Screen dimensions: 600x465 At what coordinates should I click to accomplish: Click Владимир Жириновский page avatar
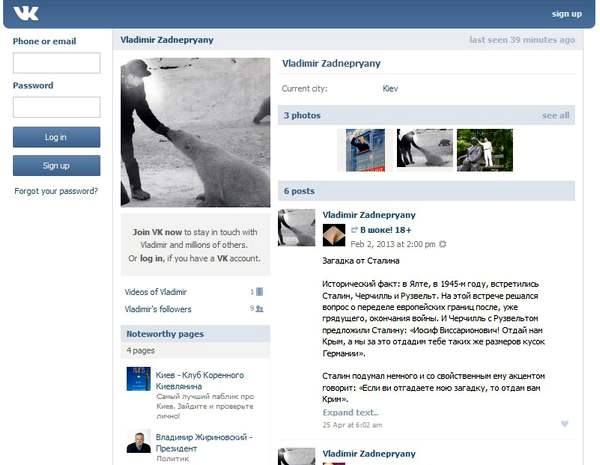coord(138,442)
